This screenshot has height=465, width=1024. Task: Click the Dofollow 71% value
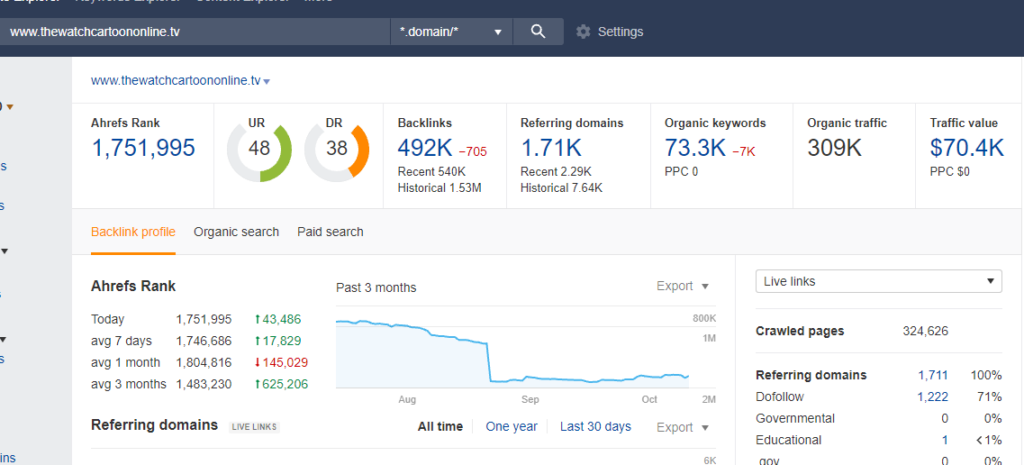point(989,396)
